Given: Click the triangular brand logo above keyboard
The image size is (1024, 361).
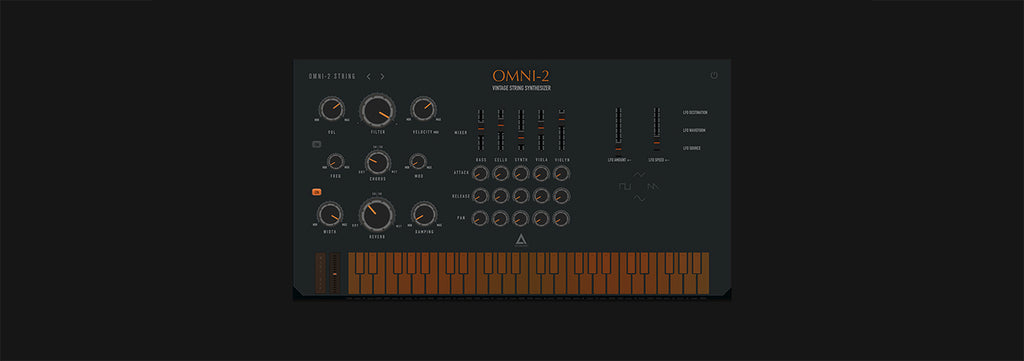Looking at the screenshot, I should (x=521, y=240).
